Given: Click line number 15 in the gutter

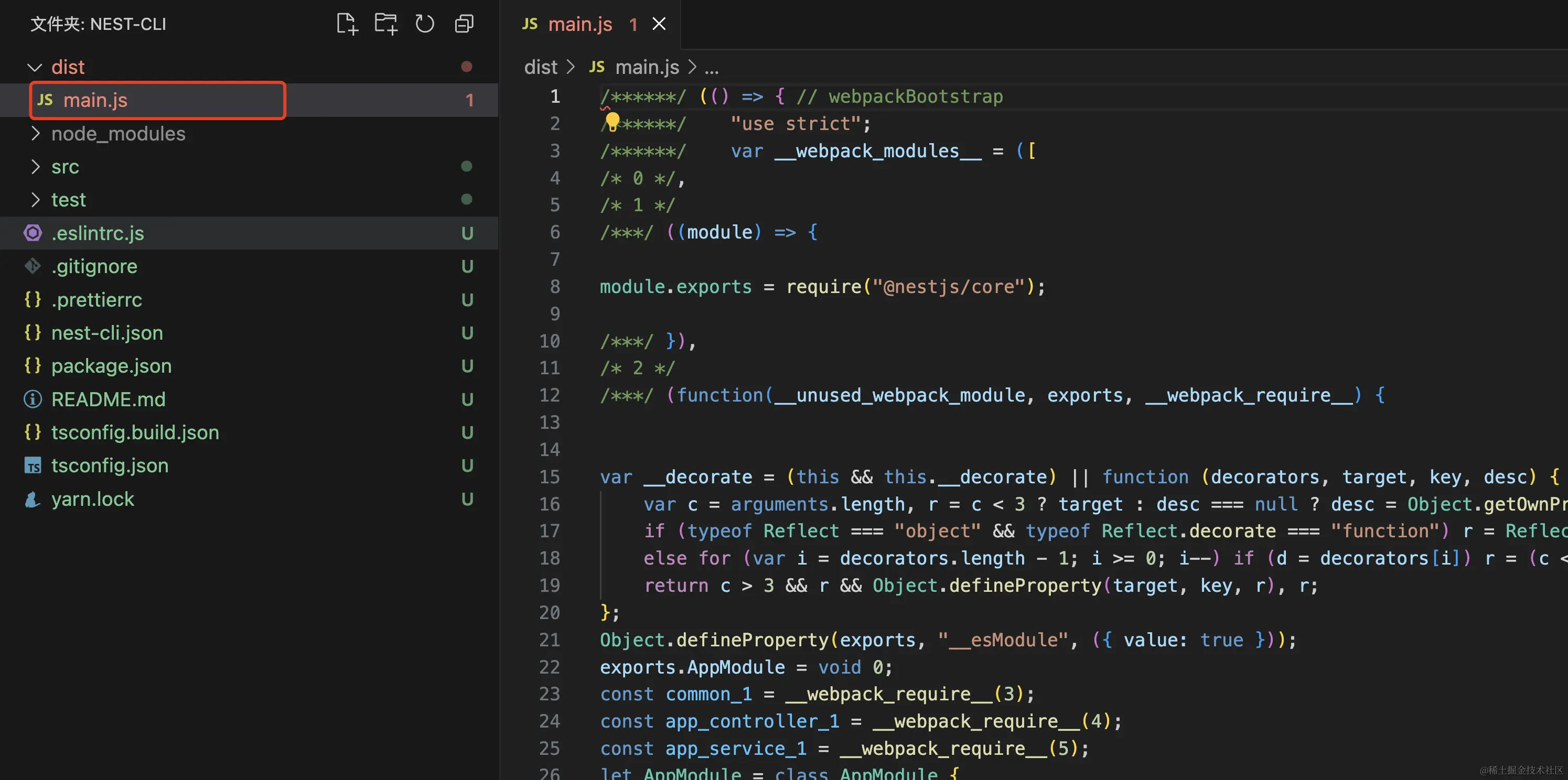Looking at the screenshot, I should tap(550, 477).
